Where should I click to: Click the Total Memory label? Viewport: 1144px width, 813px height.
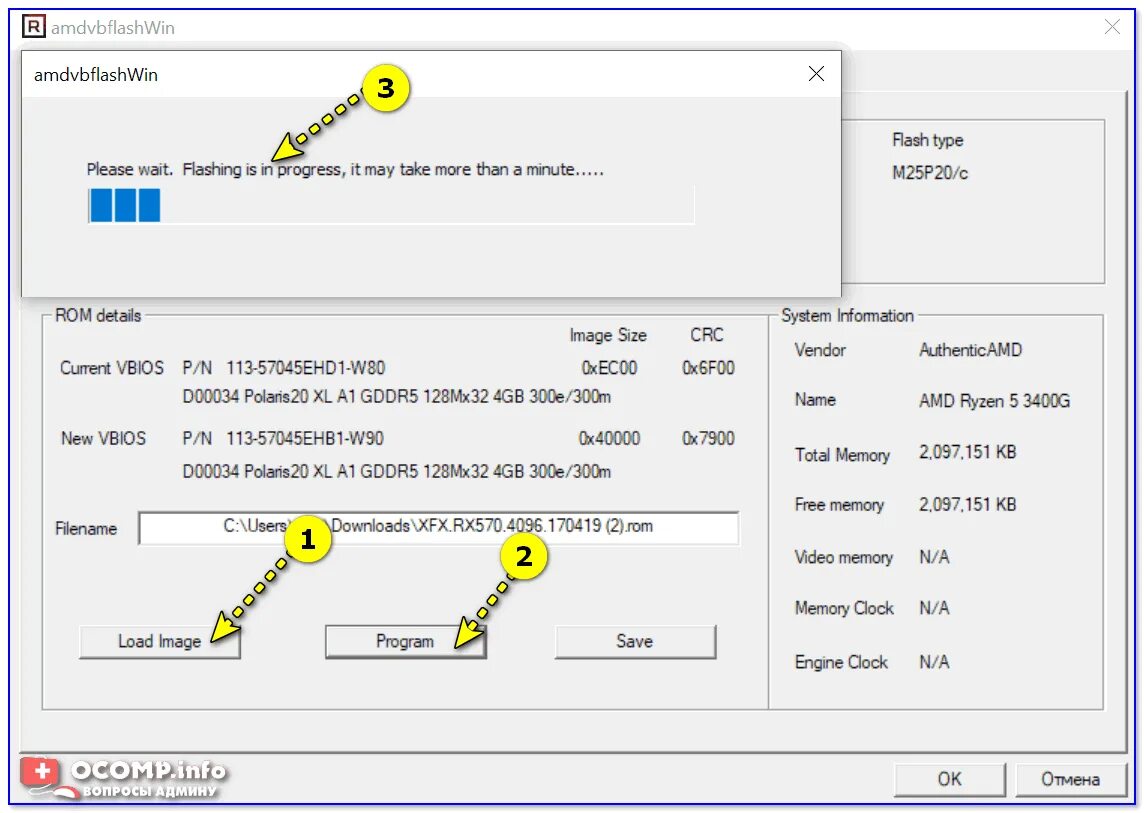[842, 455]
